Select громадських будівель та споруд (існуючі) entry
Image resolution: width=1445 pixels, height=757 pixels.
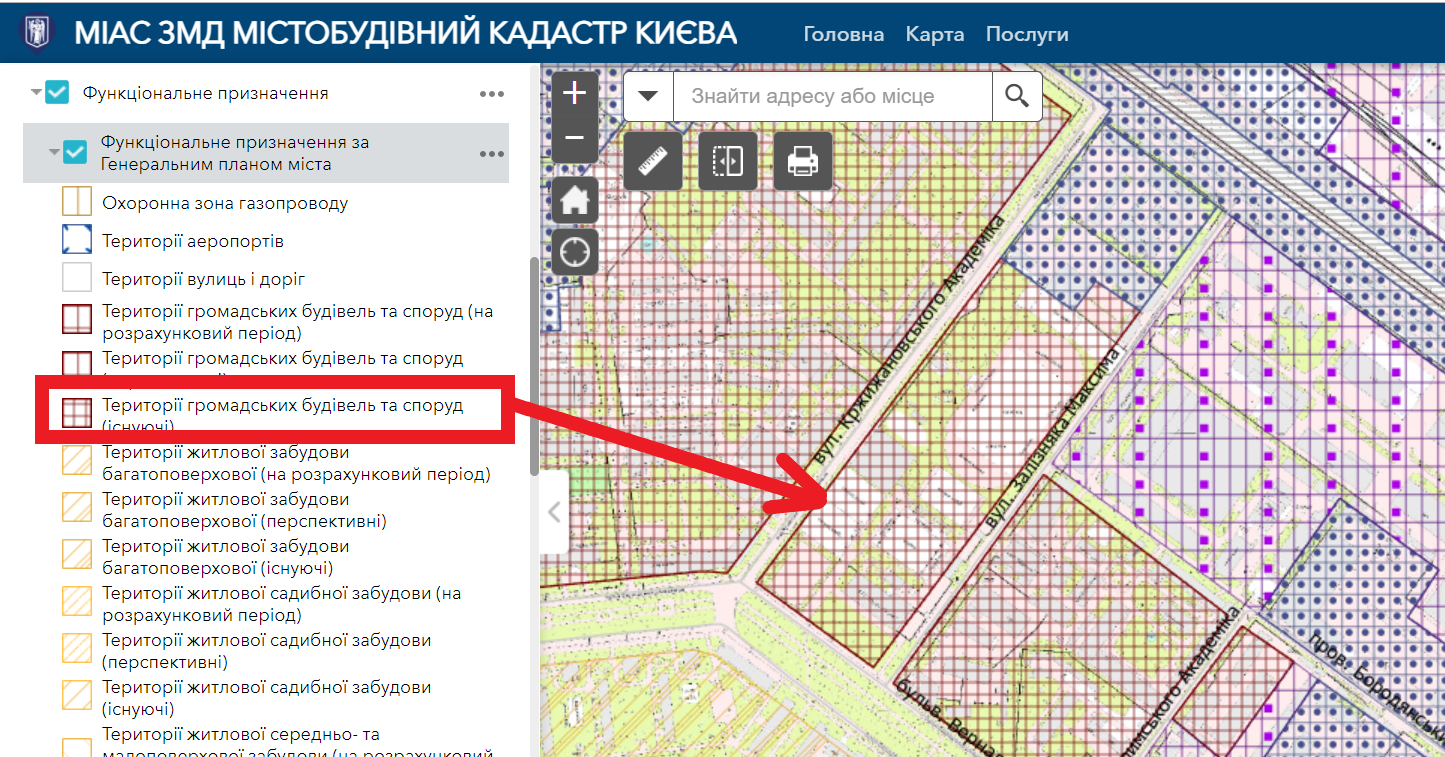point(283,416)
